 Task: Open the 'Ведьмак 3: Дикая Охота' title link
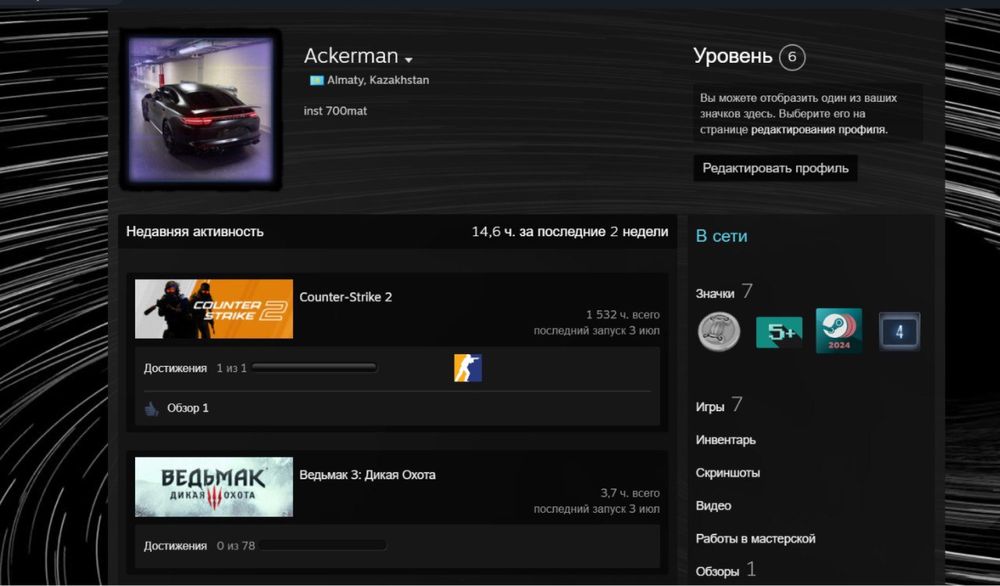point(367,475)
